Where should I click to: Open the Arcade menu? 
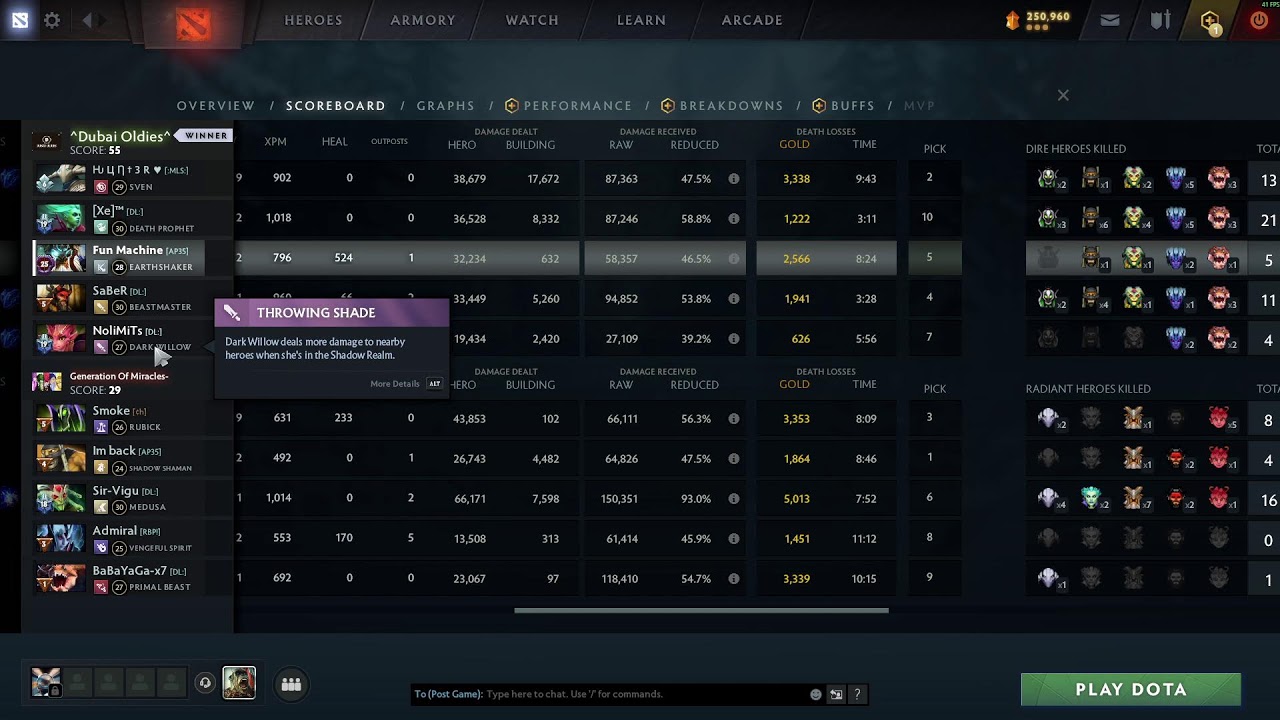752,20
